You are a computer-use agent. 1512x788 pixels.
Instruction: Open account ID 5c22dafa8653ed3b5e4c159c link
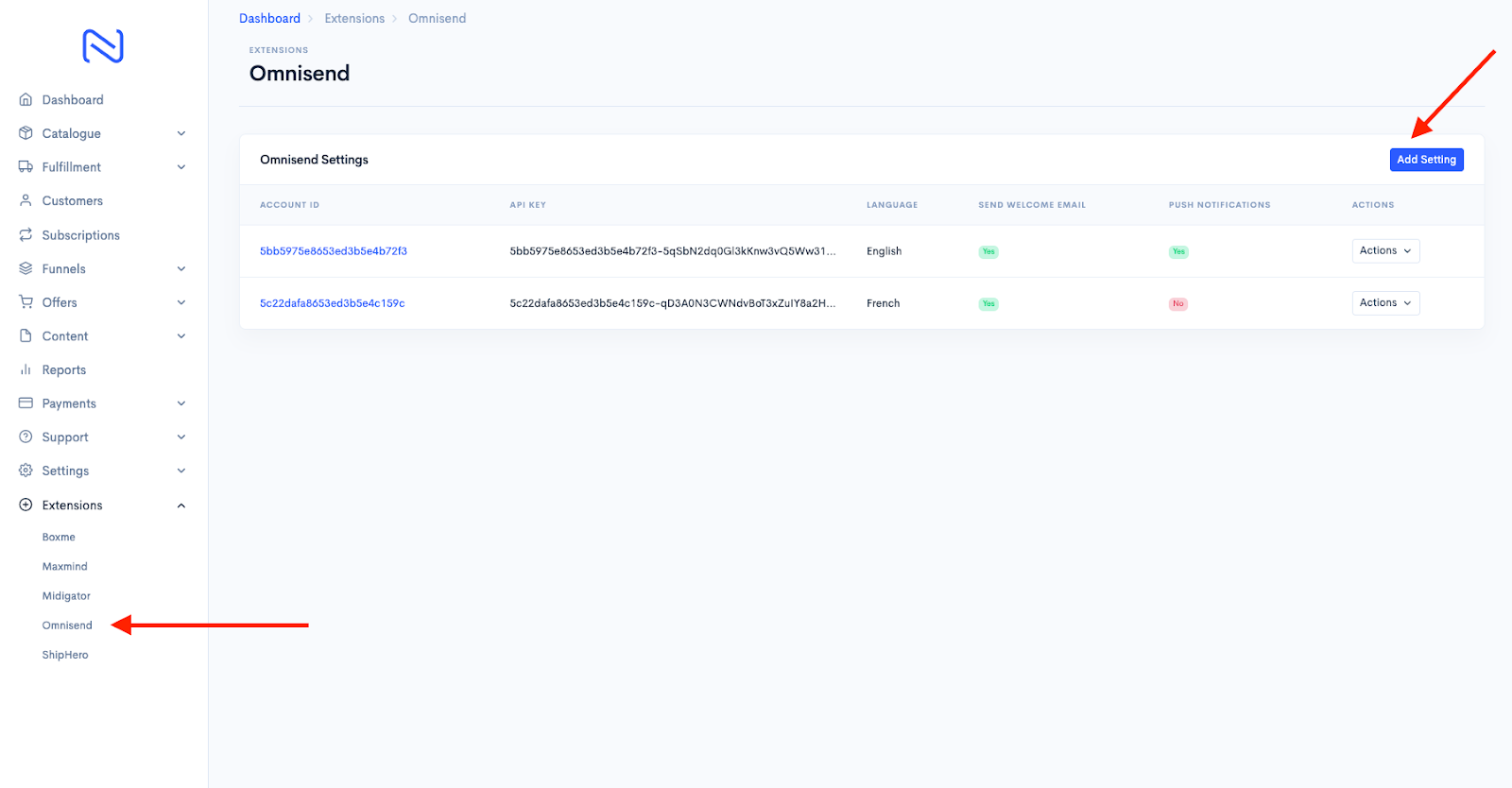point(333,303)
